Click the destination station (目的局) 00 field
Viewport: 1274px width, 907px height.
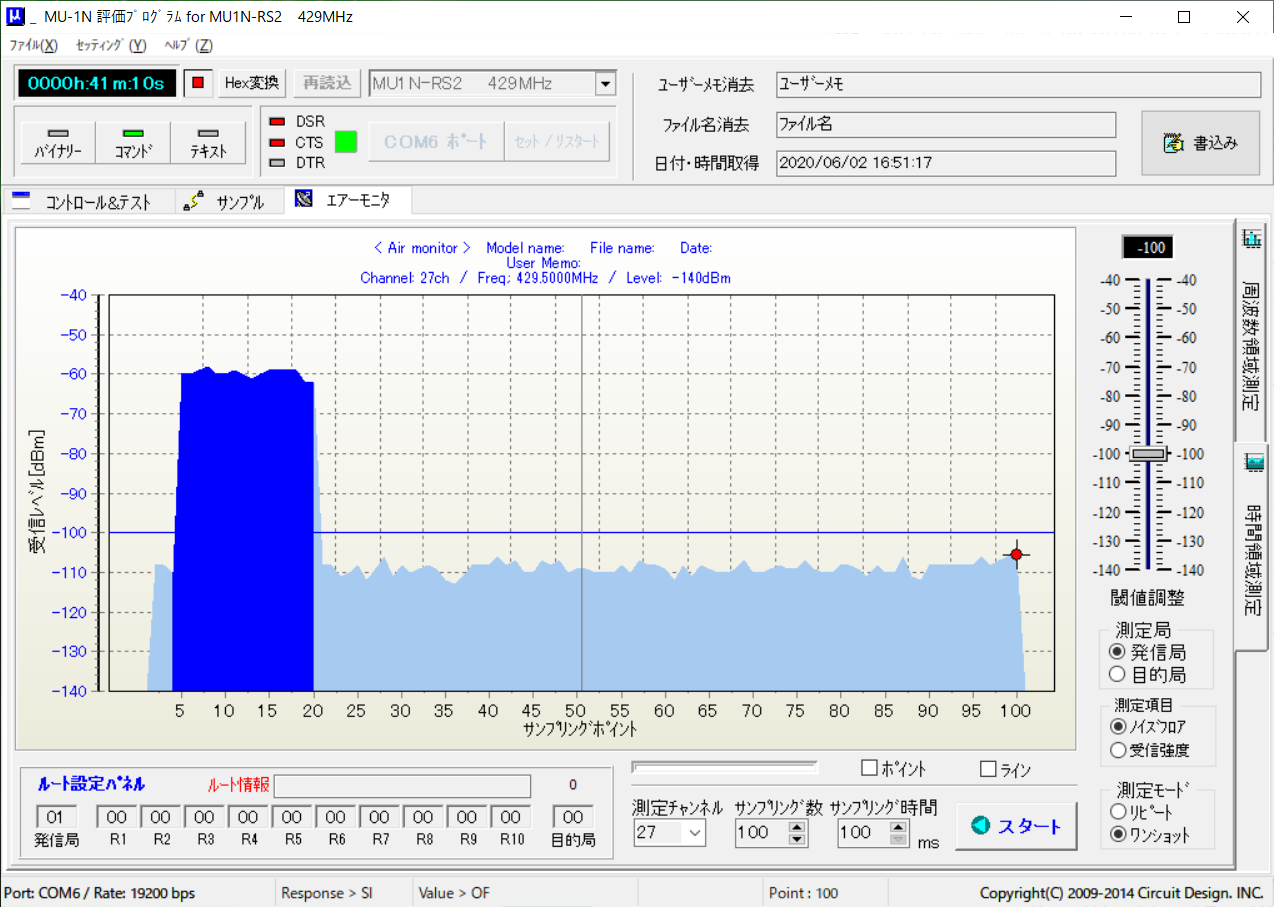pos(572,817)
